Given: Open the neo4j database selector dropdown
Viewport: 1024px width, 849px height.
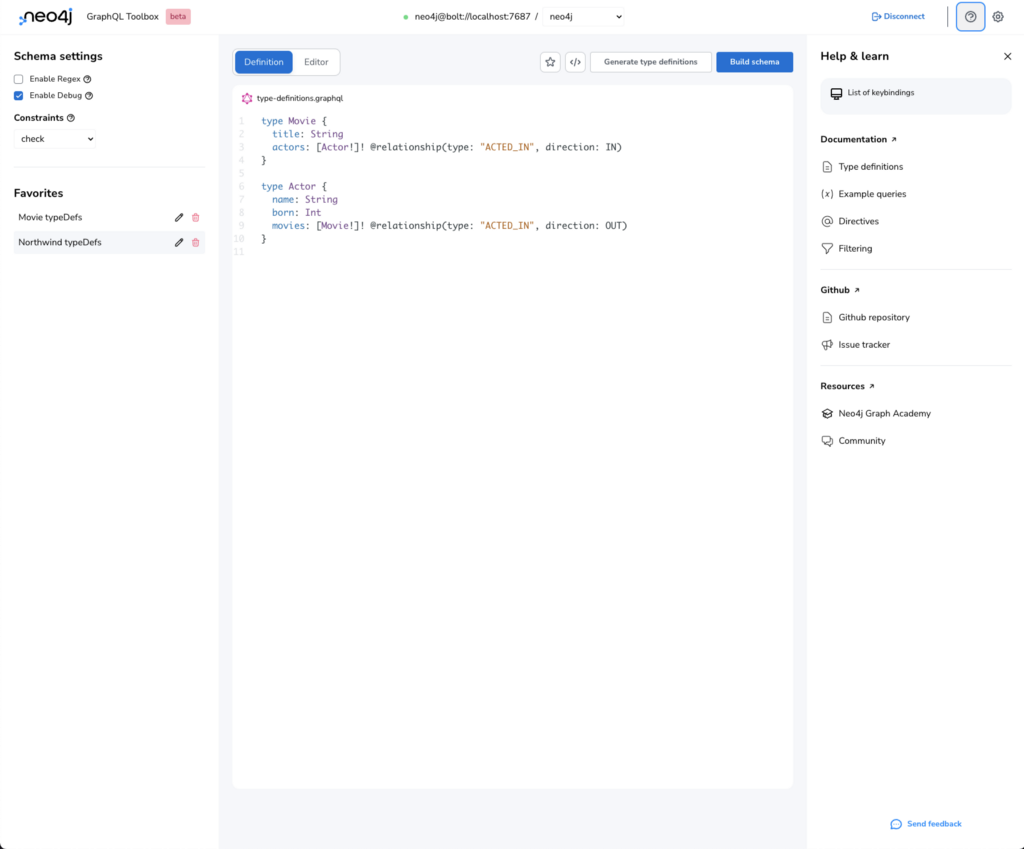Looking at the screenshot, I should pyautogui.click(x=584, y=17).
